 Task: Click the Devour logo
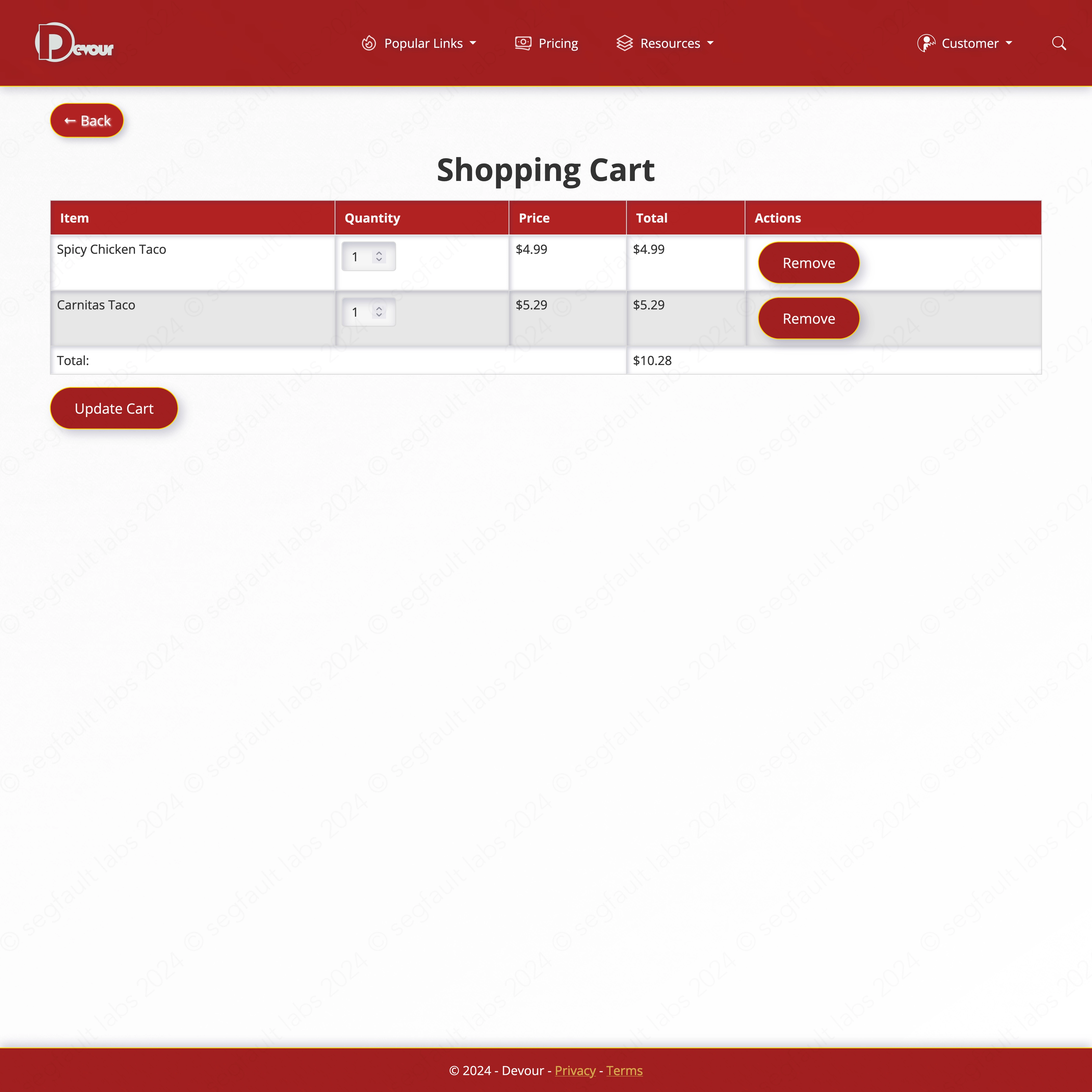[x=74, y=42]
